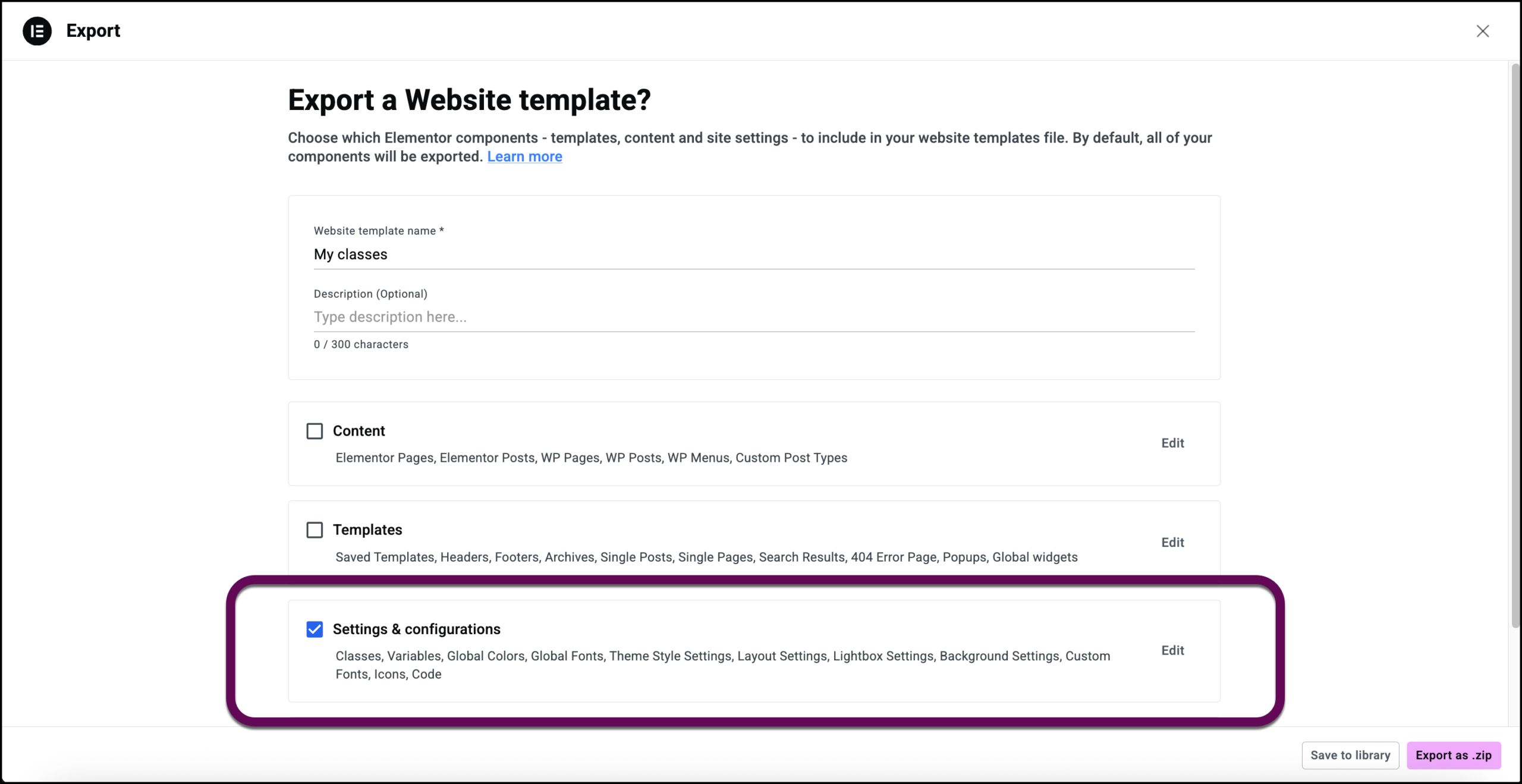The image size is (1522, 784).
Task: Open the Learn more link
Action: pyautogui.click(x=524, y=156)
